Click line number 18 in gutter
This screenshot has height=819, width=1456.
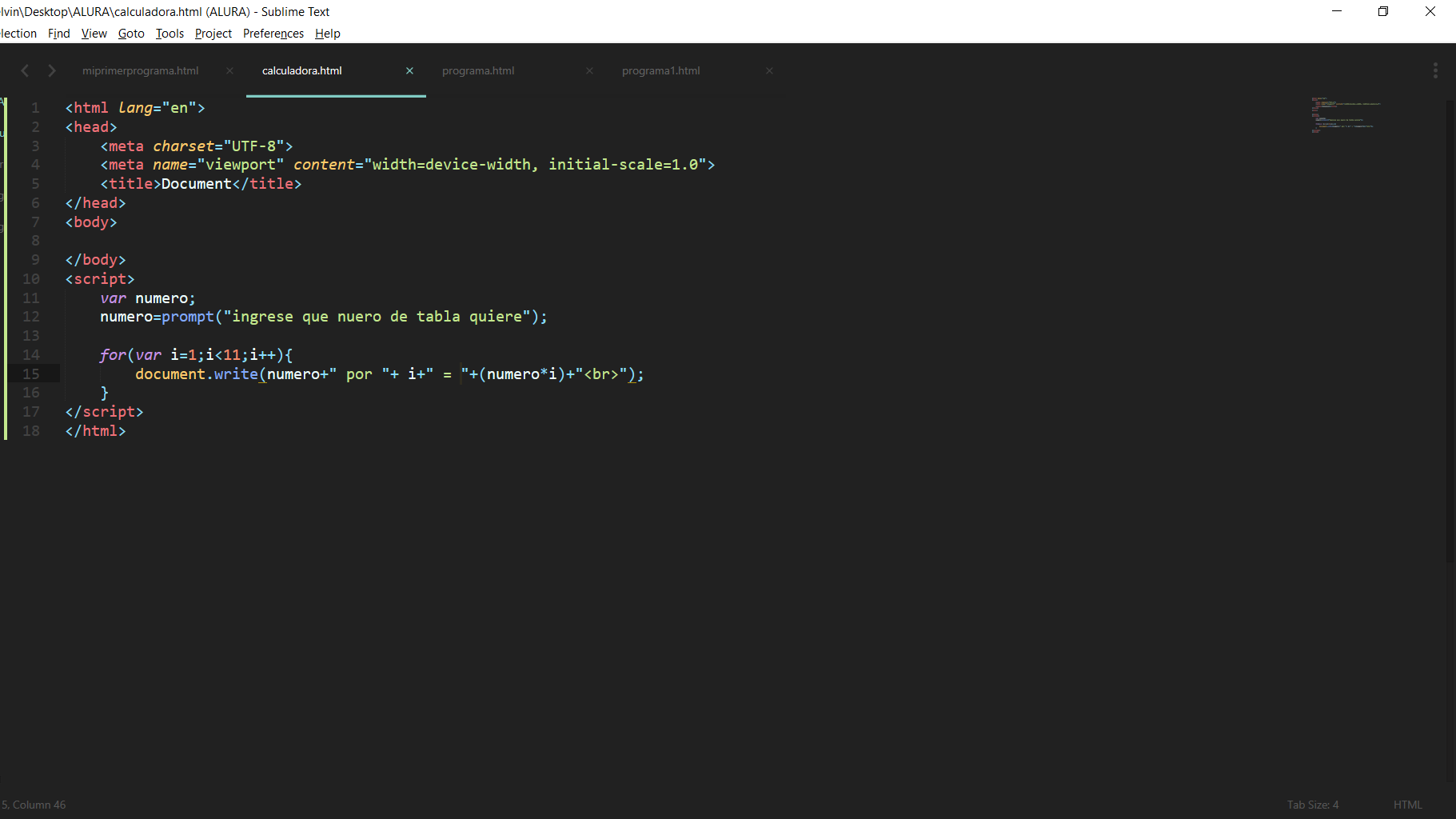pyautogui.click(x=31, y=431)
